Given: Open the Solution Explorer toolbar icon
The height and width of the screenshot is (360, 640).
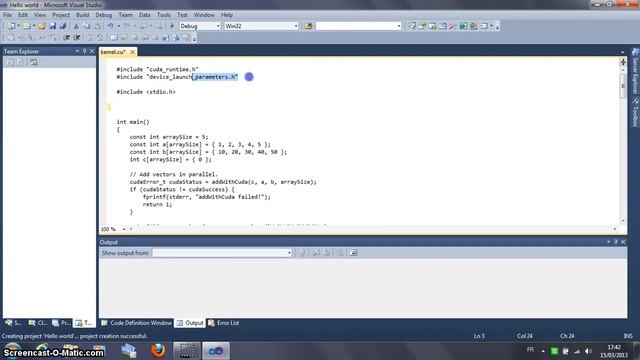Looking at the screenshot, I should pos(411,26).
